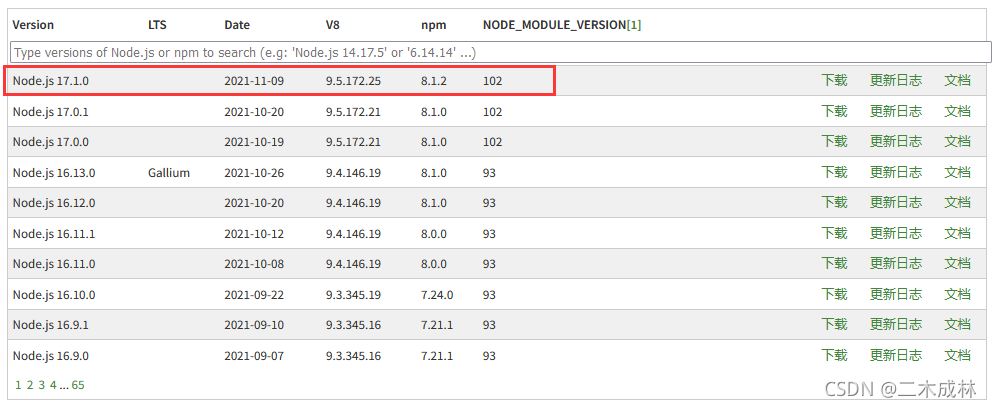Open documentation for Node.js 16.12.0

tap(957, 203)
